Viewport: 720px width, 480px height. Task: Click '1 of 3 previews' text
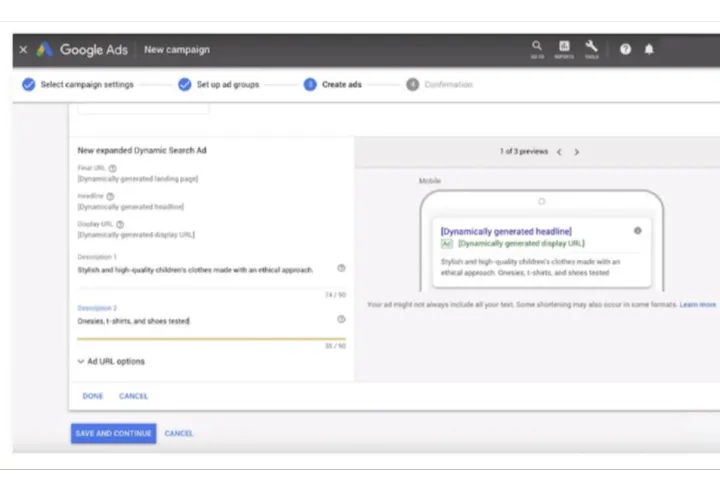pyautogui.click(x=524, y=152)
